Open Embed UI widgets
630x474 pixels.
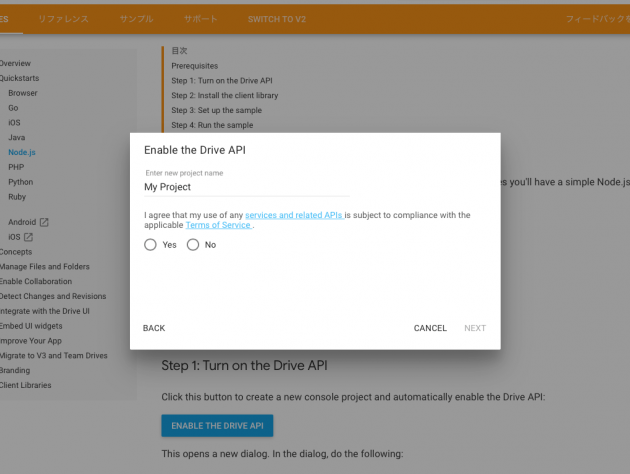[x=31, y=326]
